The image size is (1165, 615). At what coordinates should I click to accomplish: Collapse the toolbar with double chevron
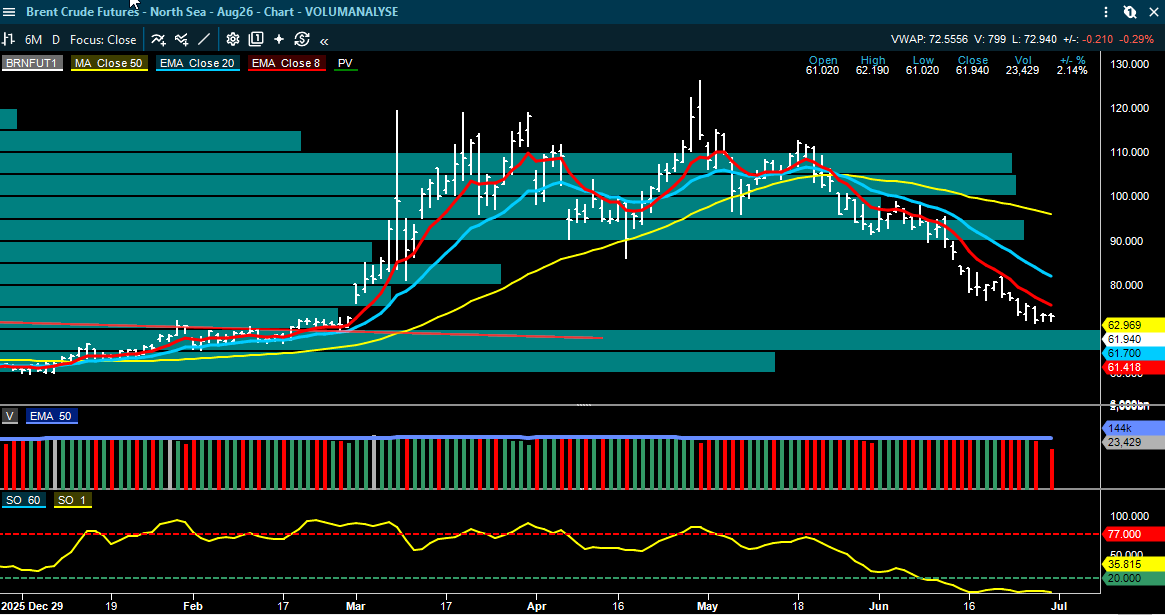pyautogui.click(x=324, y=40)
